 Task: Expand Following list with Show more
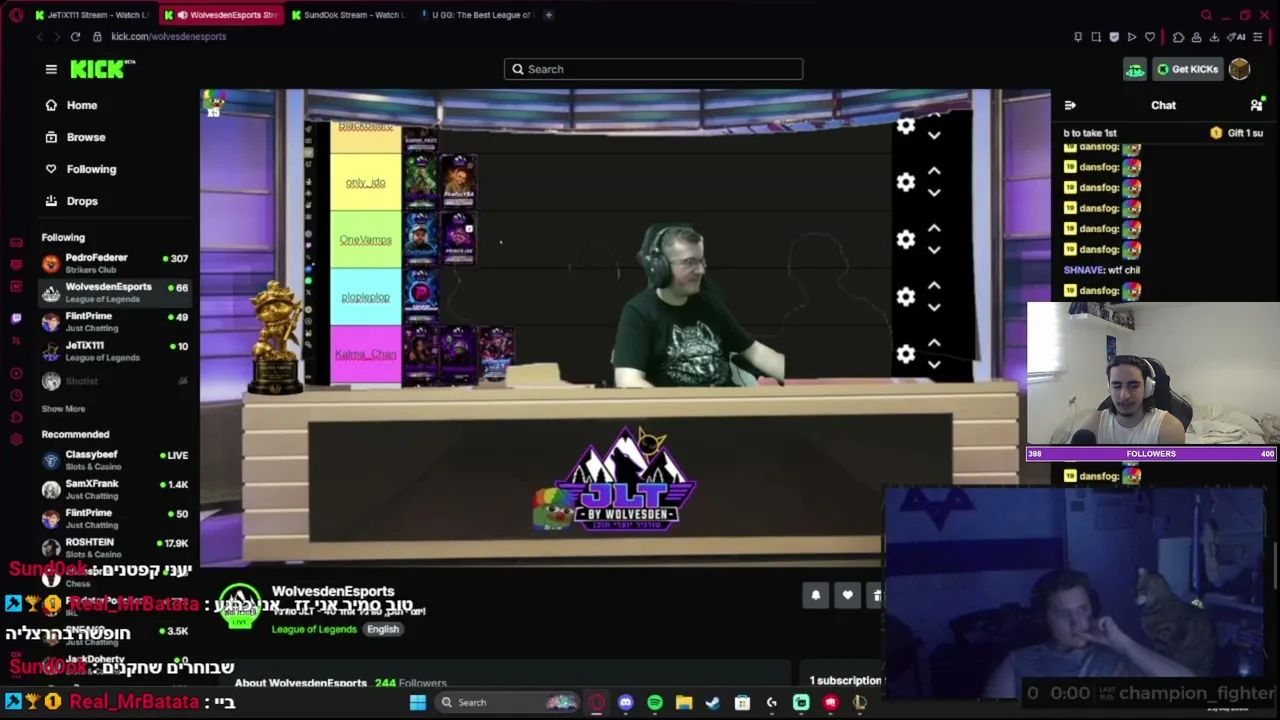63,409
